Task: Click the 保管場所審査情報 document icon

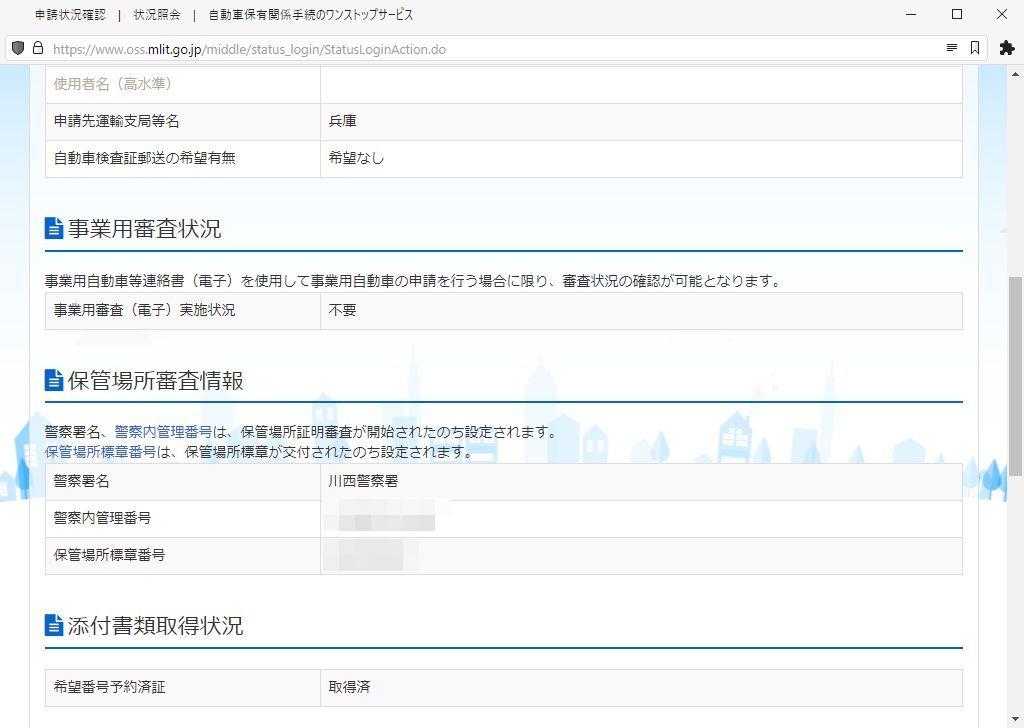Action: [54, 380]
